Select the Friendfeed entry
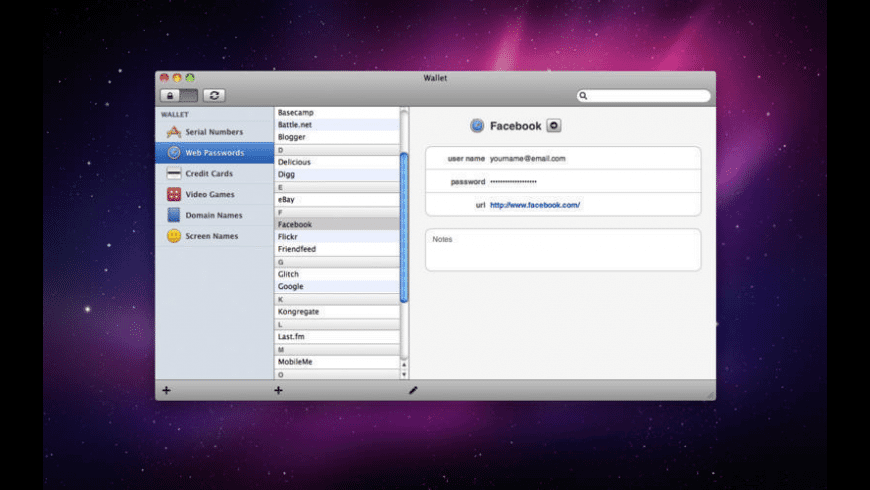The height and width of the screenshot is (490, 870). pos(337,249)
